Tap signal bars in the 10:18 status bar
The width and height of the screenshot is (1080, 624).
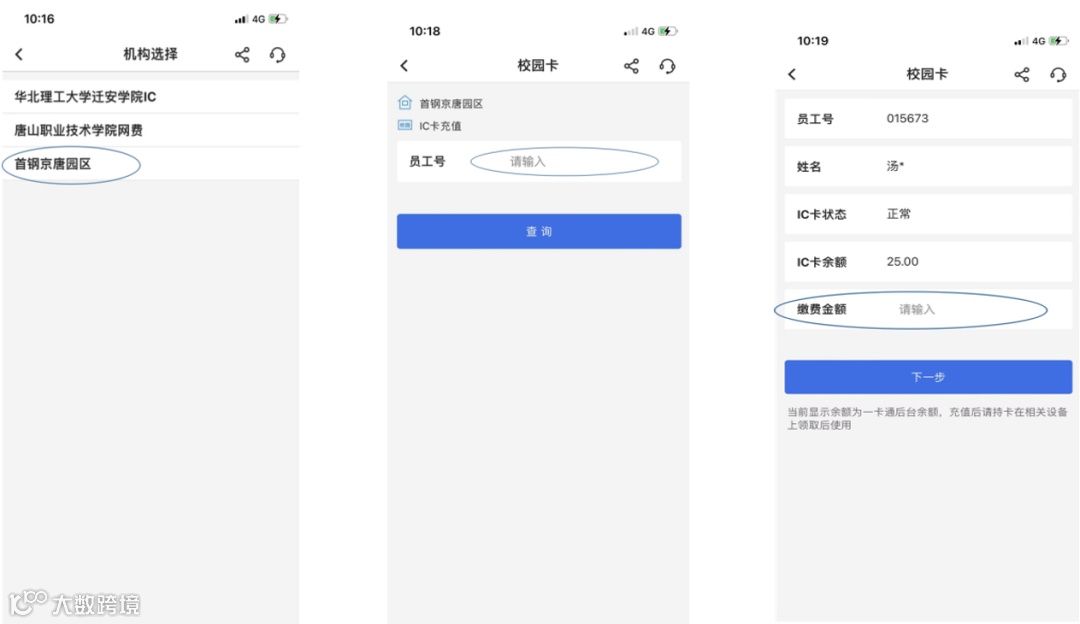pyautogui.click(x=630, y=32)
